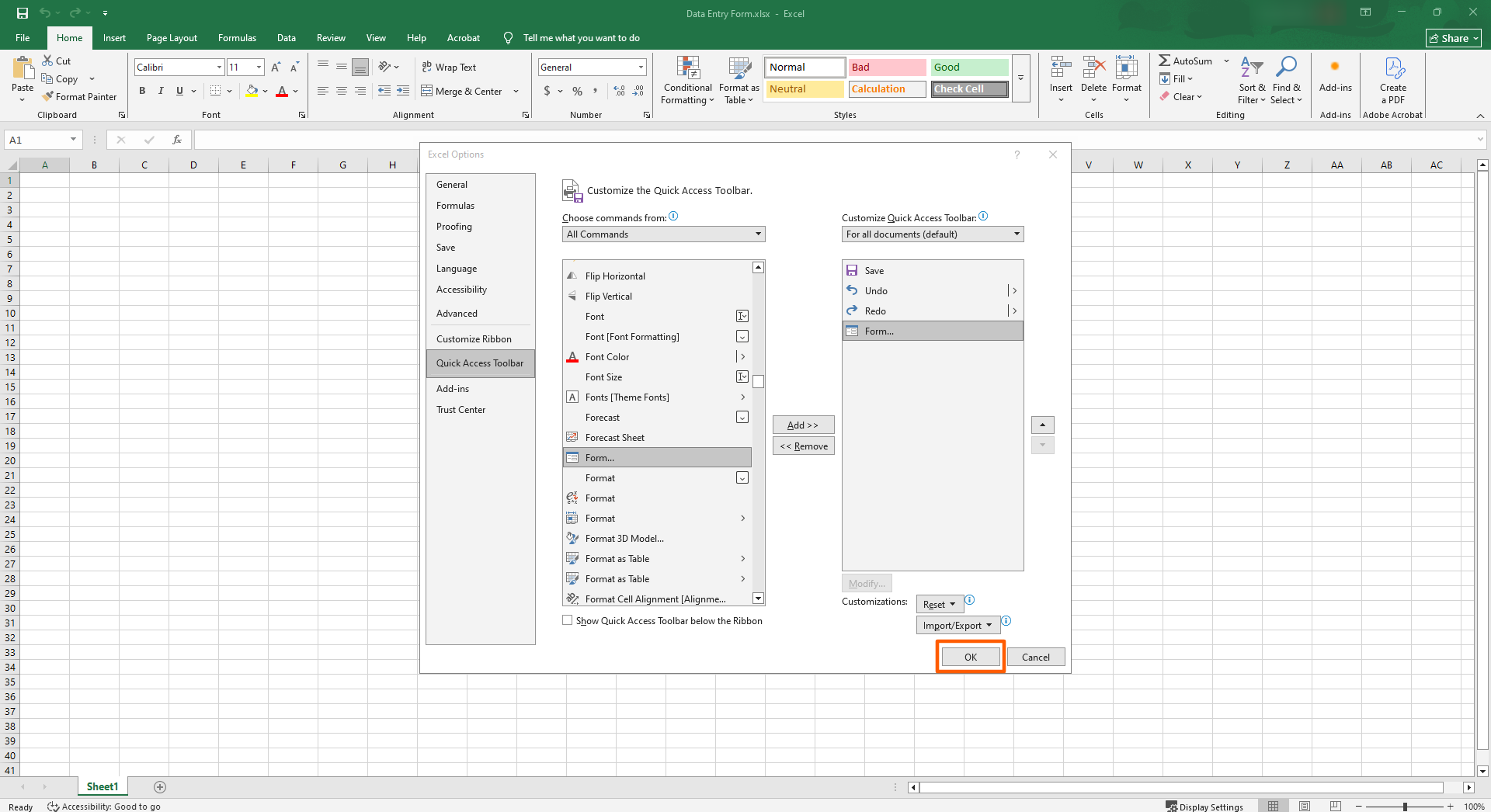1491x812 pixels.
Task: Click the Share button
Action: coord(1454,38)
